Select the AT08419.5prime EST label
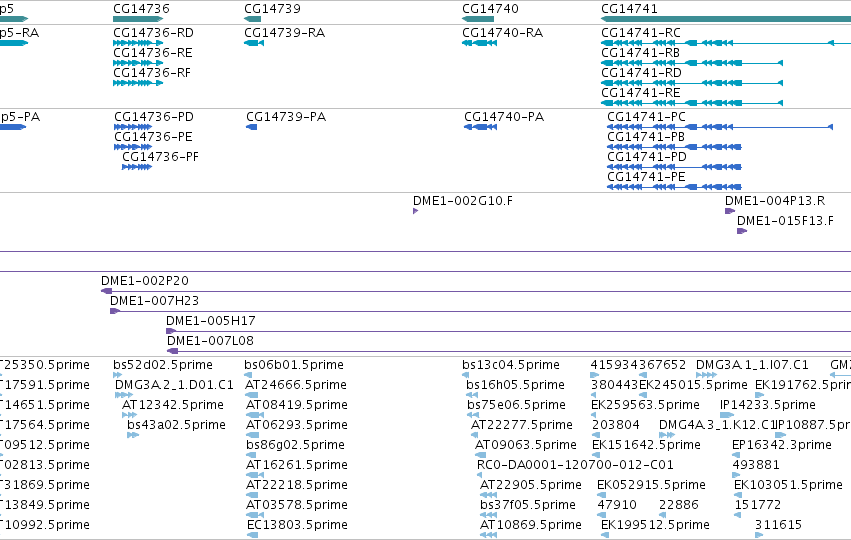 click(x=297, y=405)
